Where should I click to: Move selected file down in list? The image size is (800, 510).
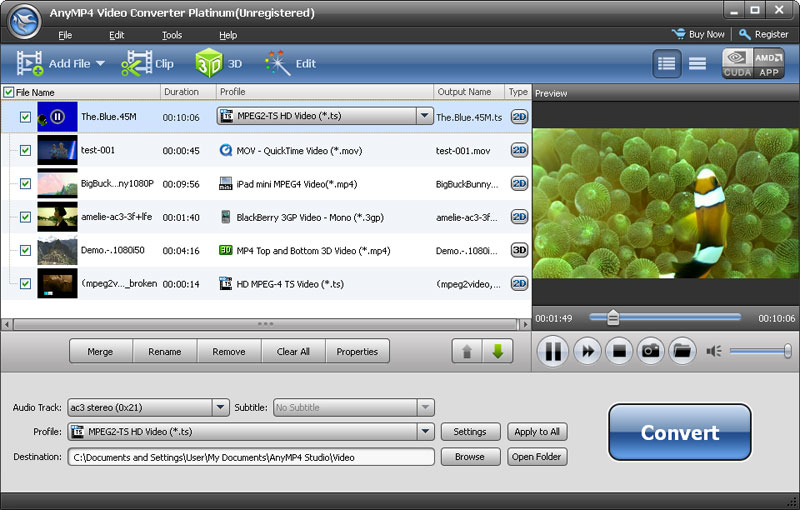pos(498,351)
